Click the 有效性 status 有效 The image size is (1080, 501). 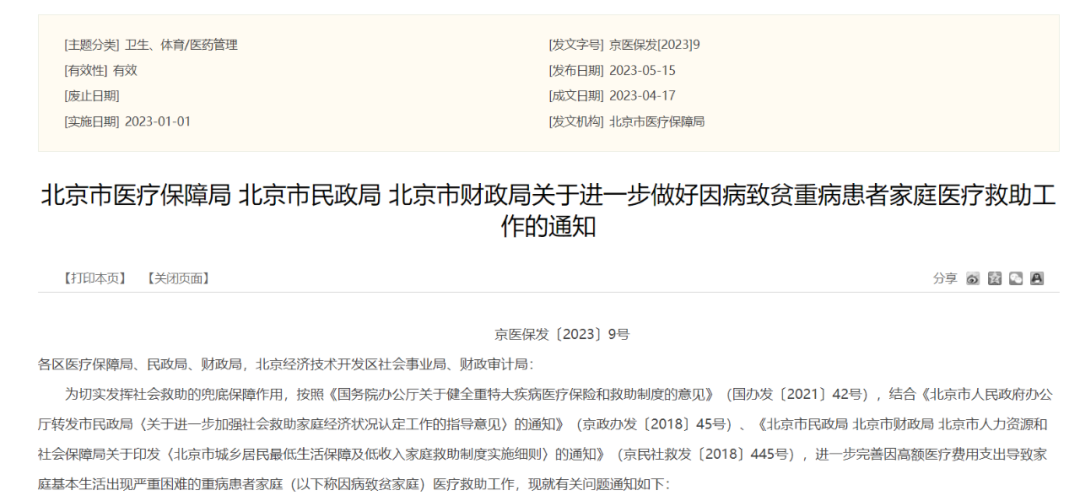point(125,70)
